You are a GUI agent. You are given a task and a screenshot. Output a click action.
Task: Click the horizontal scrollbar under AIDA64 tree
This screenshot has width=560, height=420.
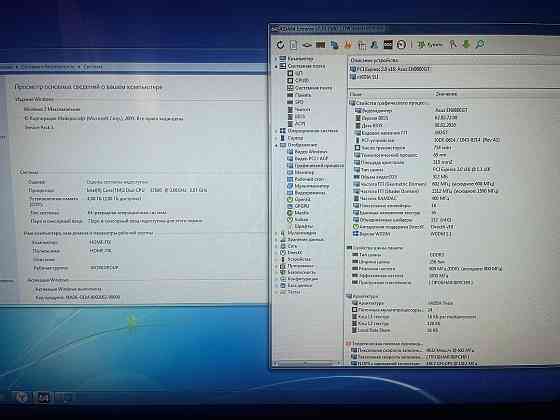[307, 364]
